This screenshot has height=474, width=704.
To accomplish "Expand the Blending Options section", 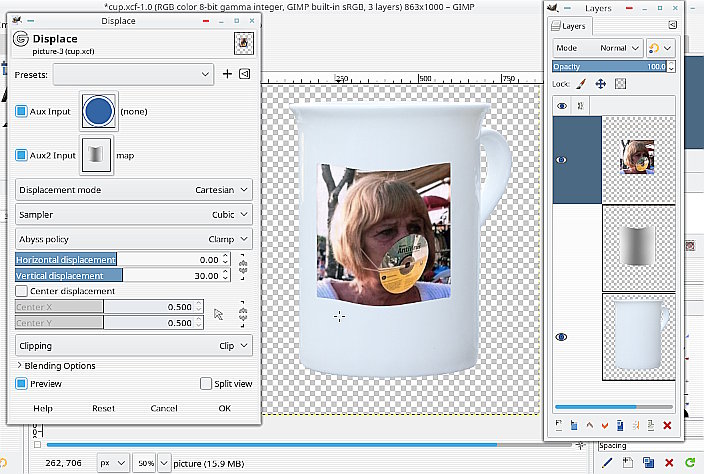I will pos(20,366).
